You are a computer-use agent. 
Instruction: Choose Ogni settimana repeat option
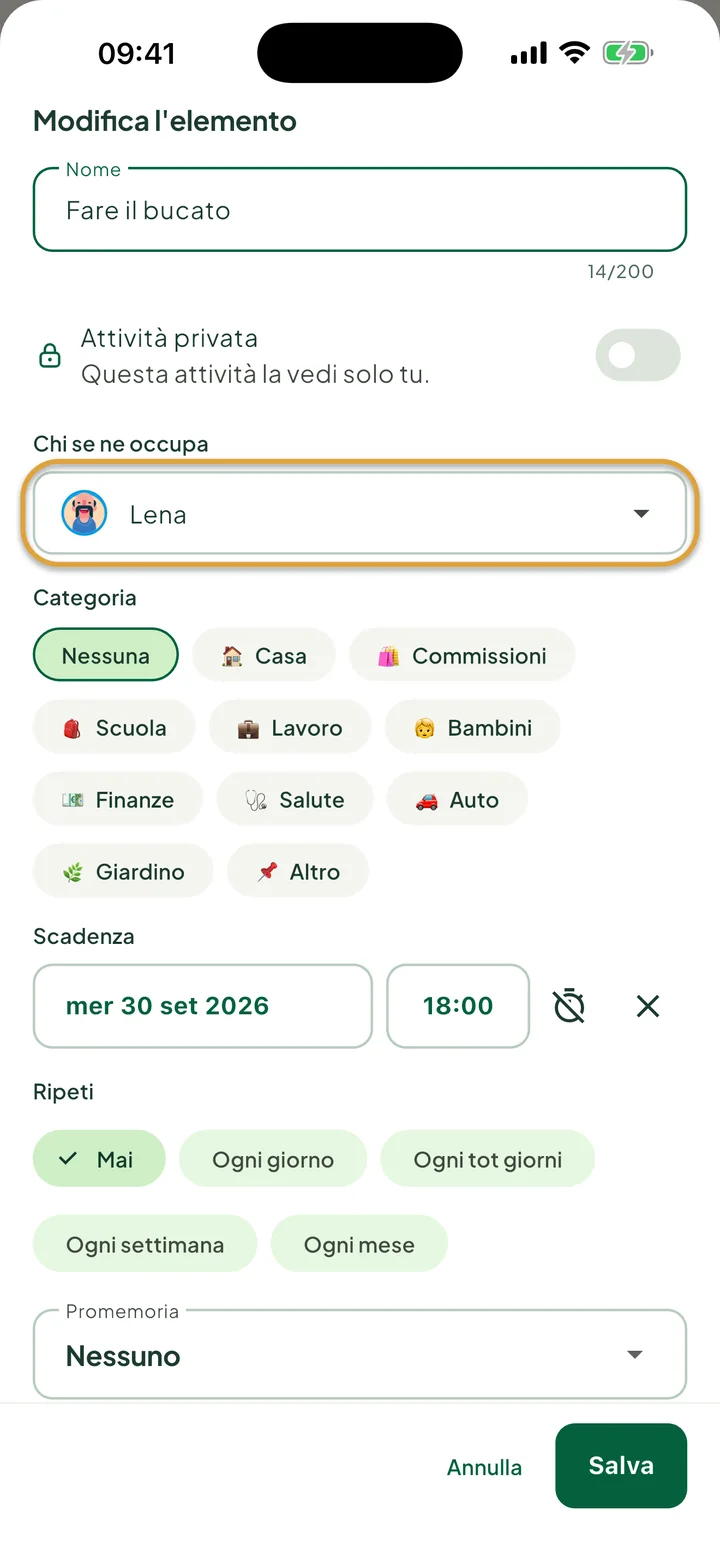(x=145, y=1245)
